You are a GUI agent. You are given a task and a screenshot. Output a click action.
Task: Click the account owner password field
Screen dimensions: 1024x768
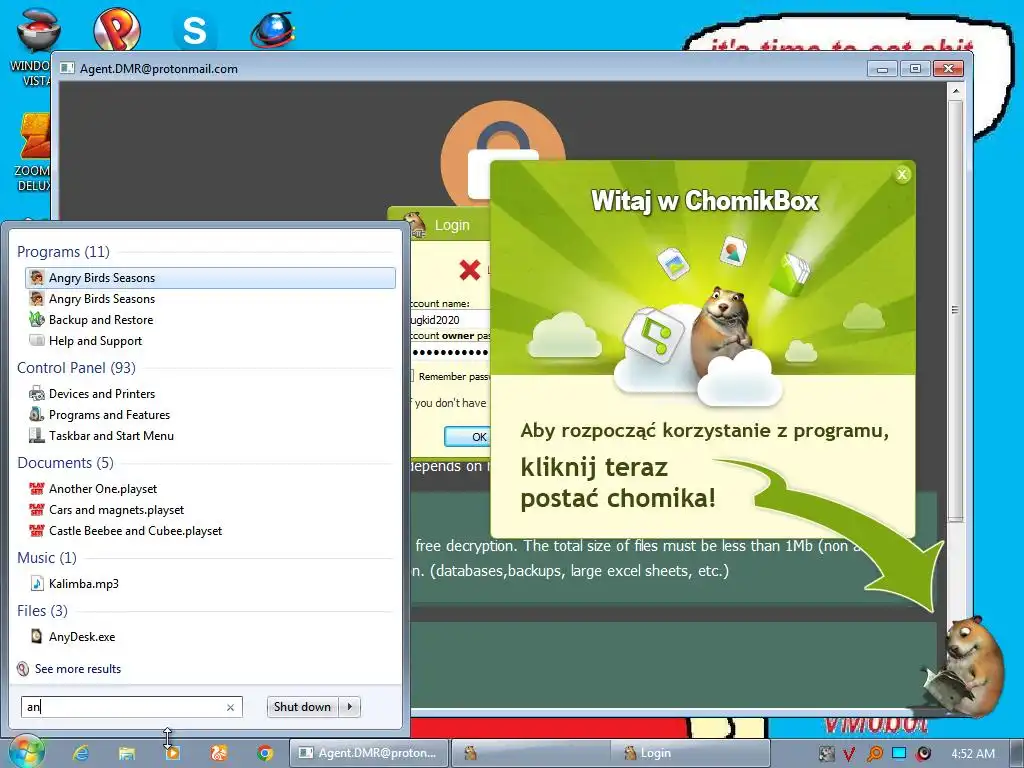point(449,352)
